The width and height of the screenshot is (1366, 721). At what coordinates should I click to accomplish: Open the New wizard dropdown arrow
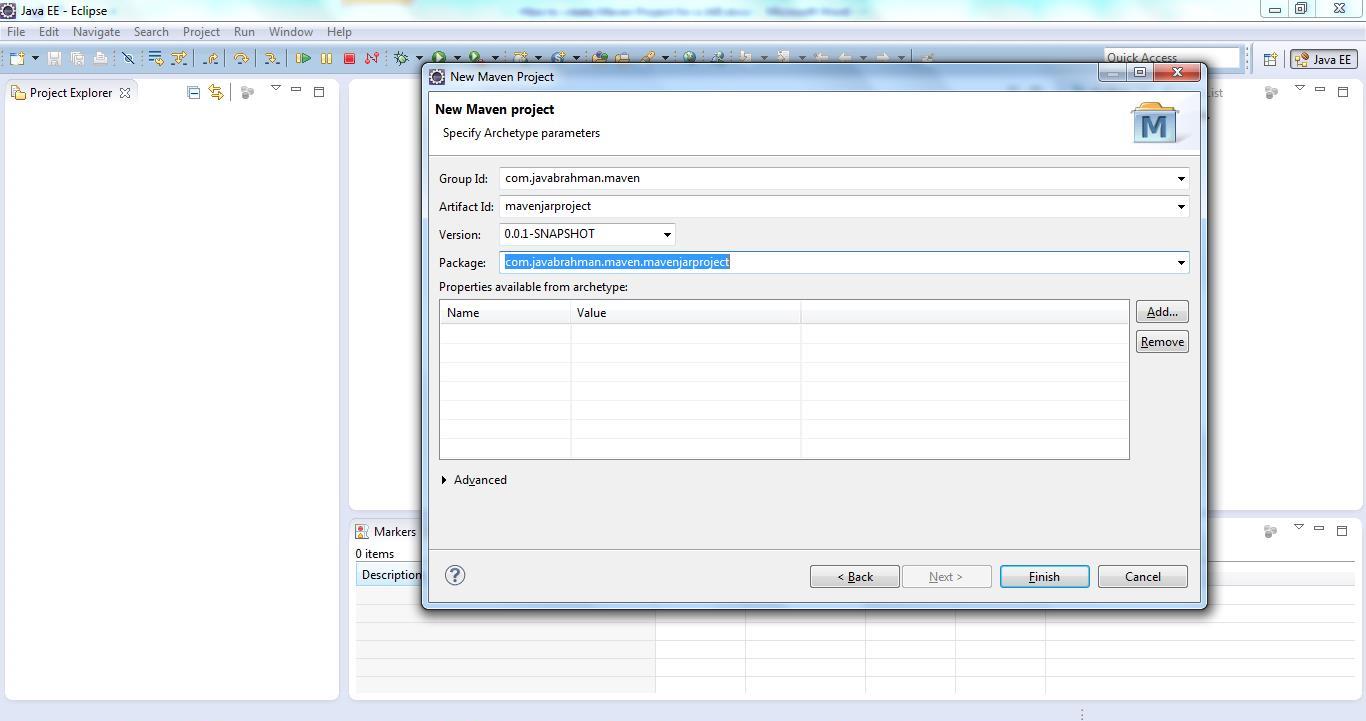click(35, 58)
